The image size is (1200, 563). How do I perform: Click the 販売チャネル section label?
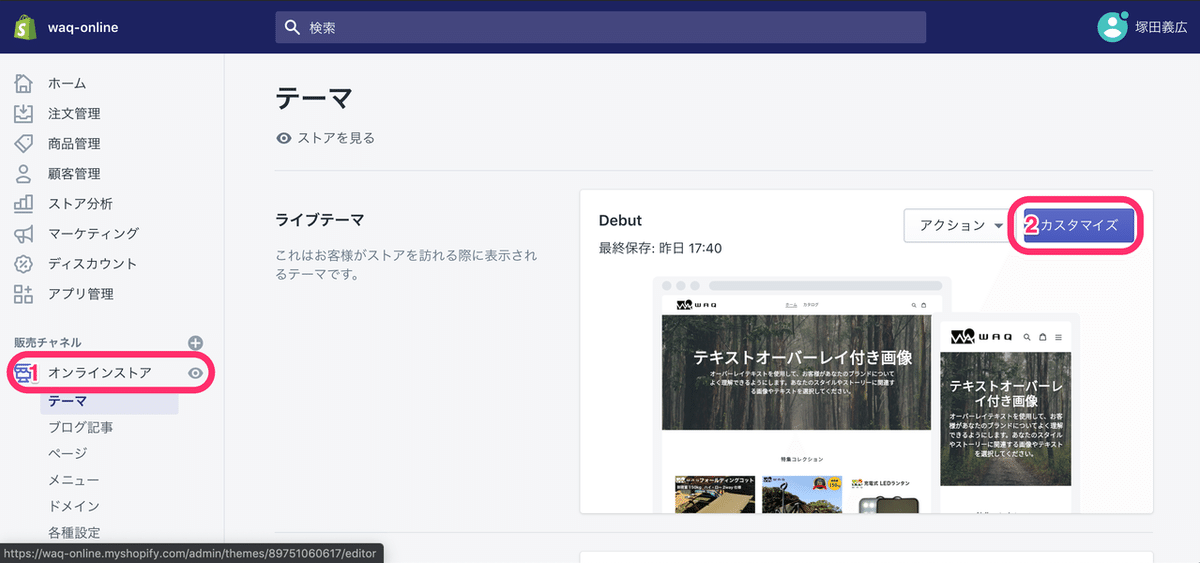point(48,342)
